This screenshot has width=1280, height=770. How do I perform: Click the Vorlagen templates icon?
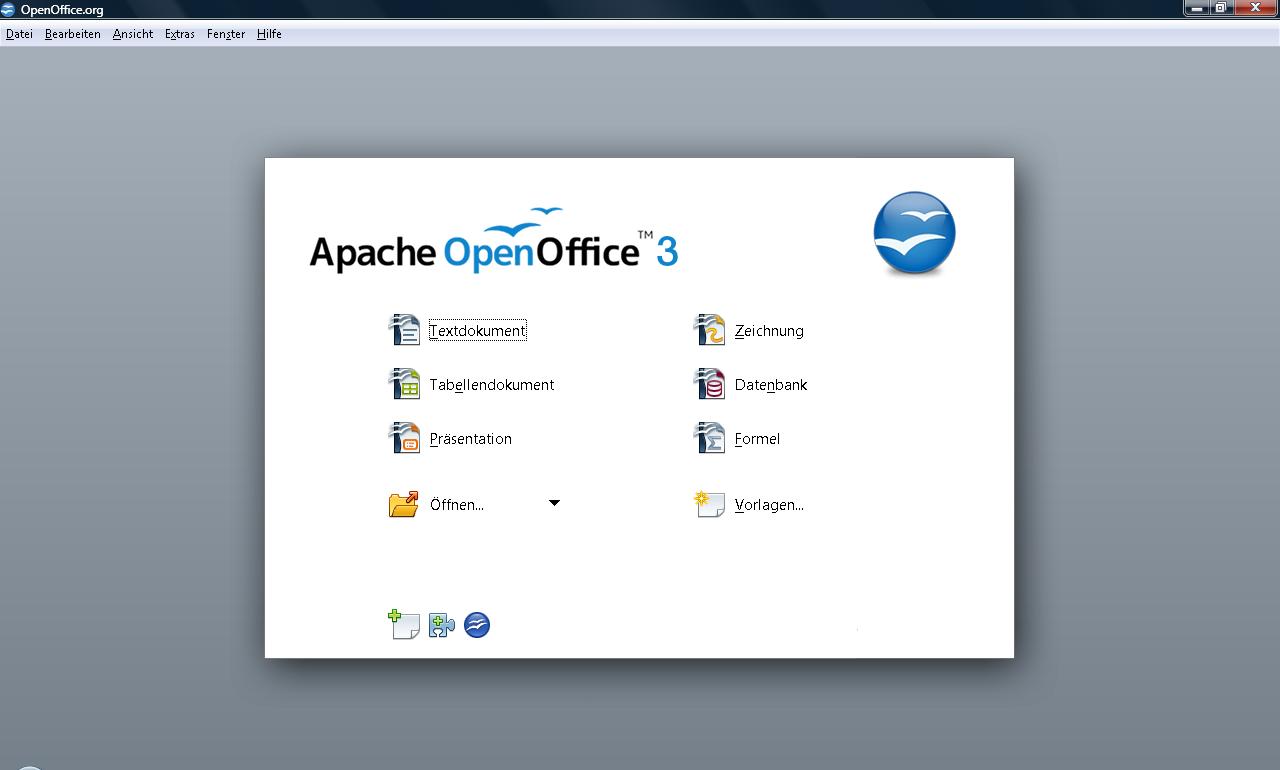click(x=709, y=504)
